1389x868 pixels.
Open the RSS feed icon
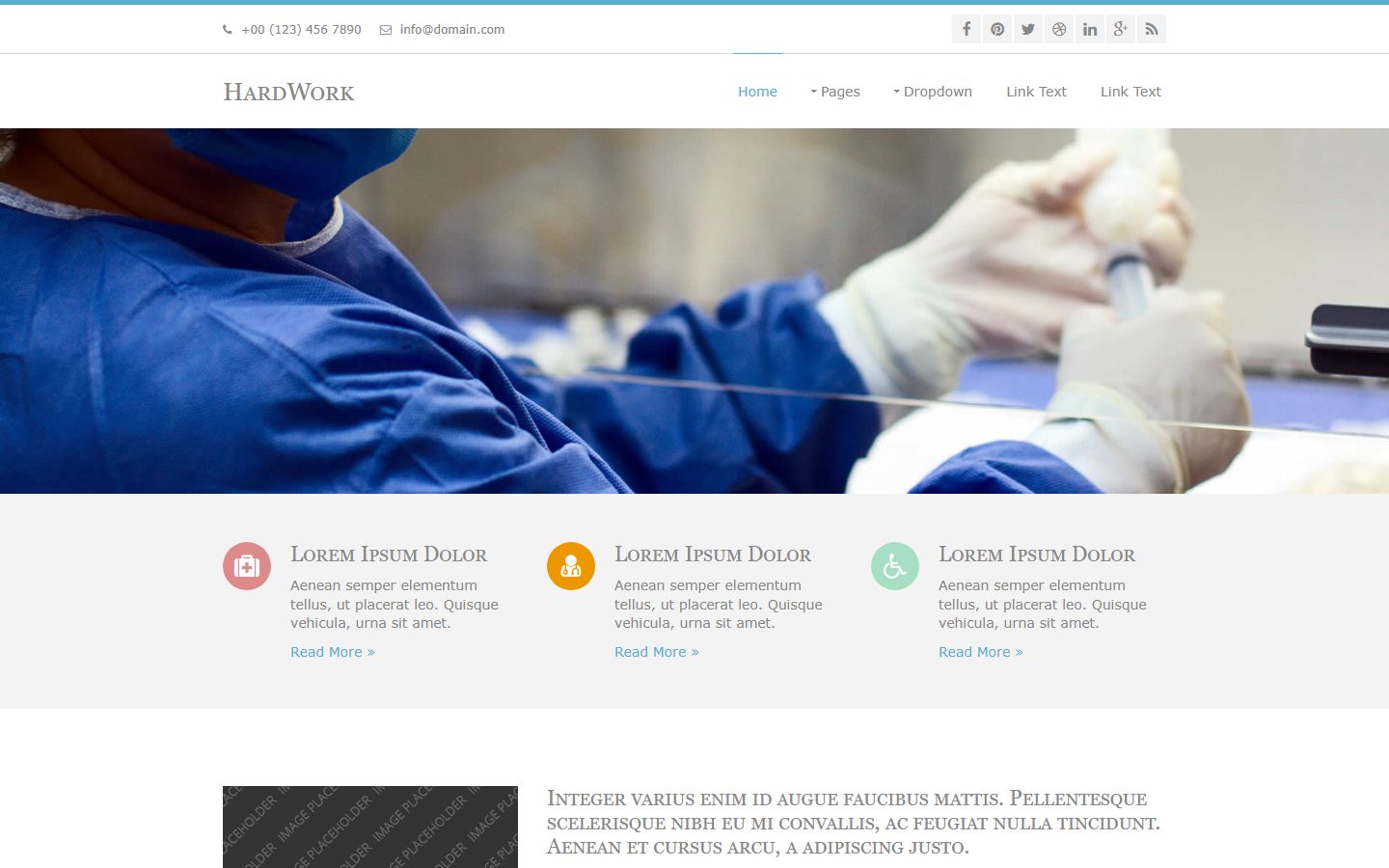[x=1152, y=29]
